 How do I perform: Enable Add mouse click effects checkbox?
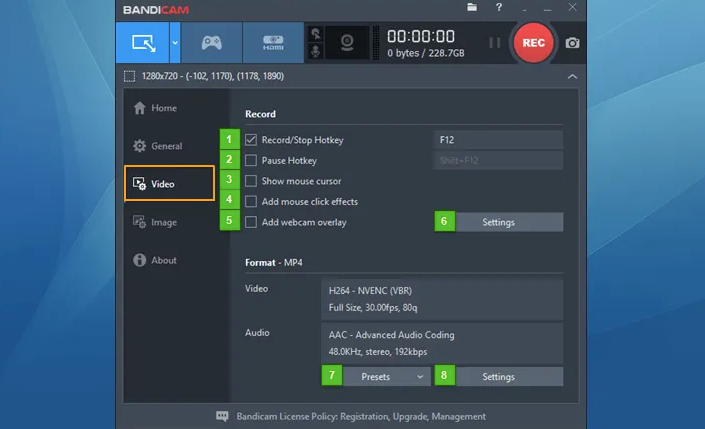[x=251, y=201]
